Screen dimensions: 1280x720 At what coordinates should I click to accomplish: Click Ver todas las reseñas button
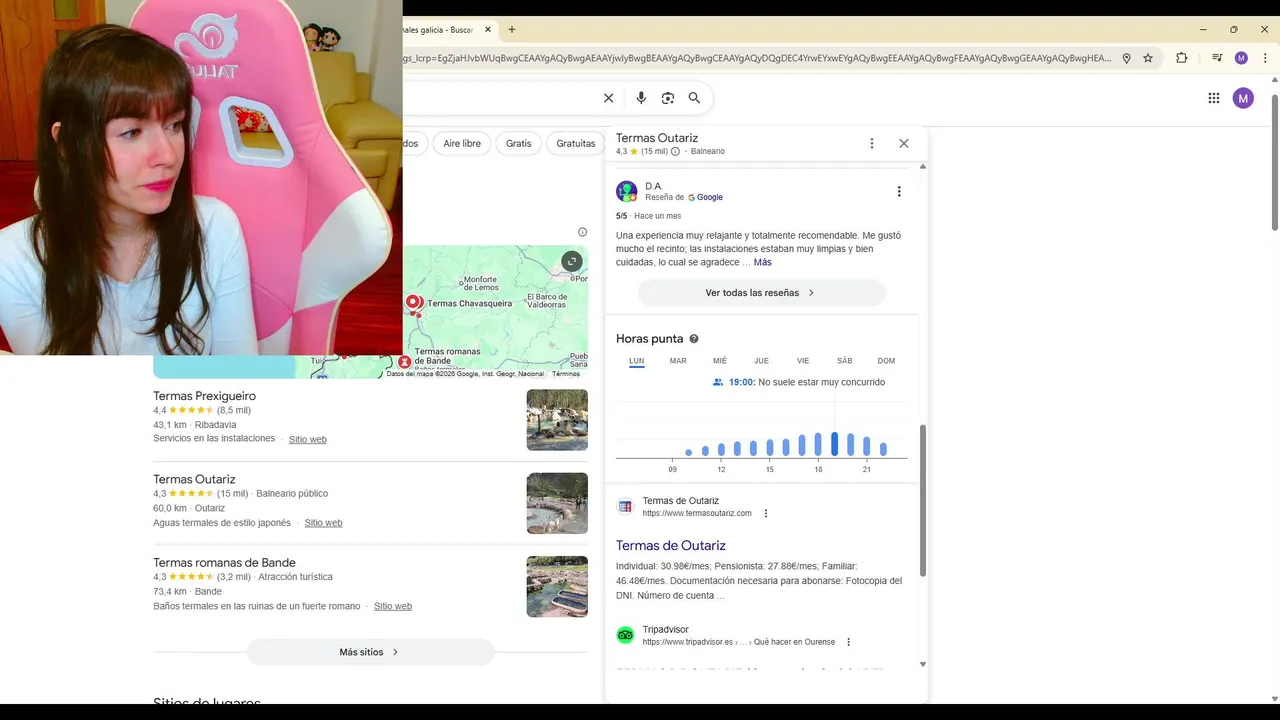[762, 293]
